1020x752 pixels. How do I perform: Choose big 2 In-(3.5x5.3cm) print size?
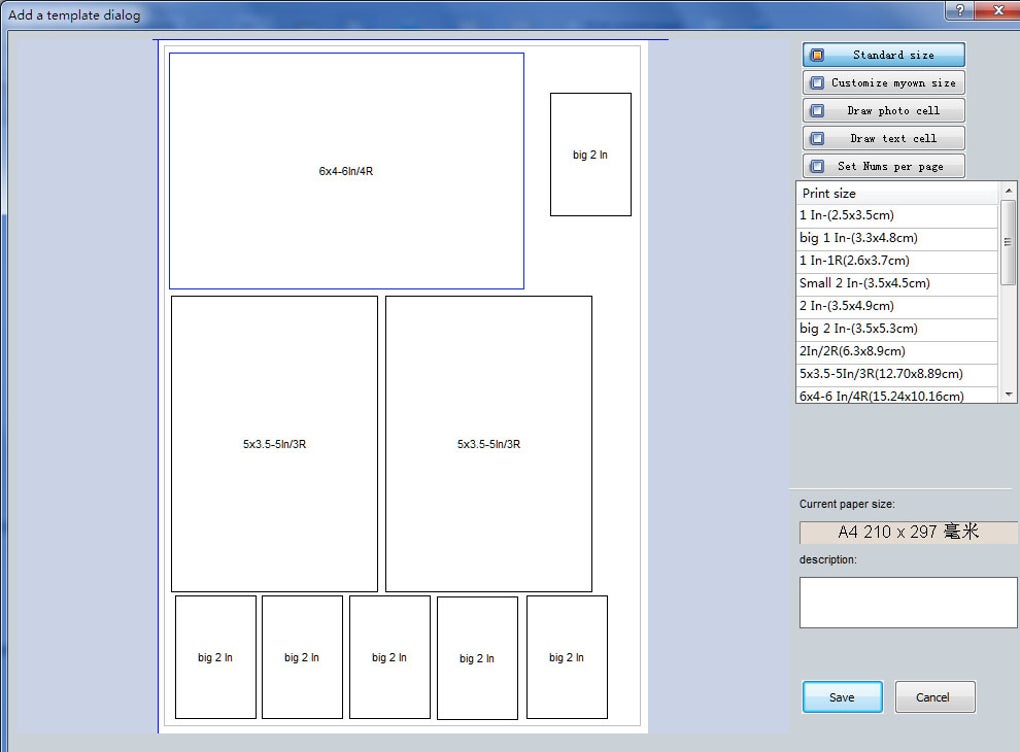897,329
